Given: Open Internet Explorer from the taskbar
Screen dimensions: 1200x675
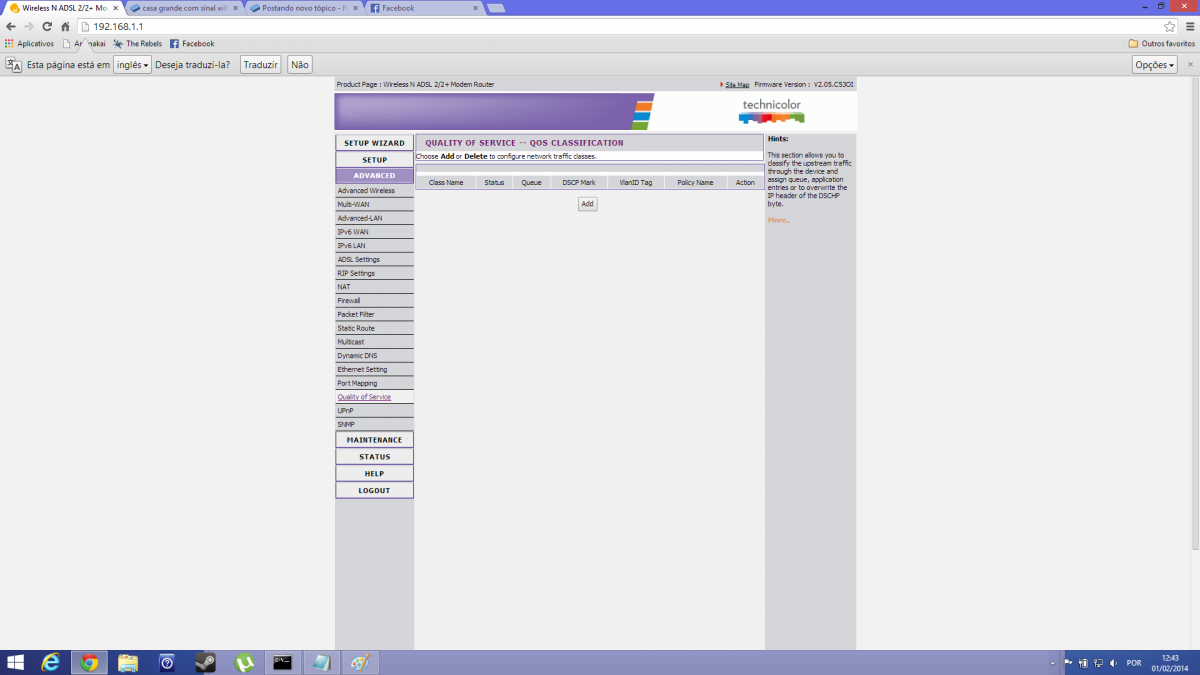Looking at the screenshot, I should tap(50, 662).
